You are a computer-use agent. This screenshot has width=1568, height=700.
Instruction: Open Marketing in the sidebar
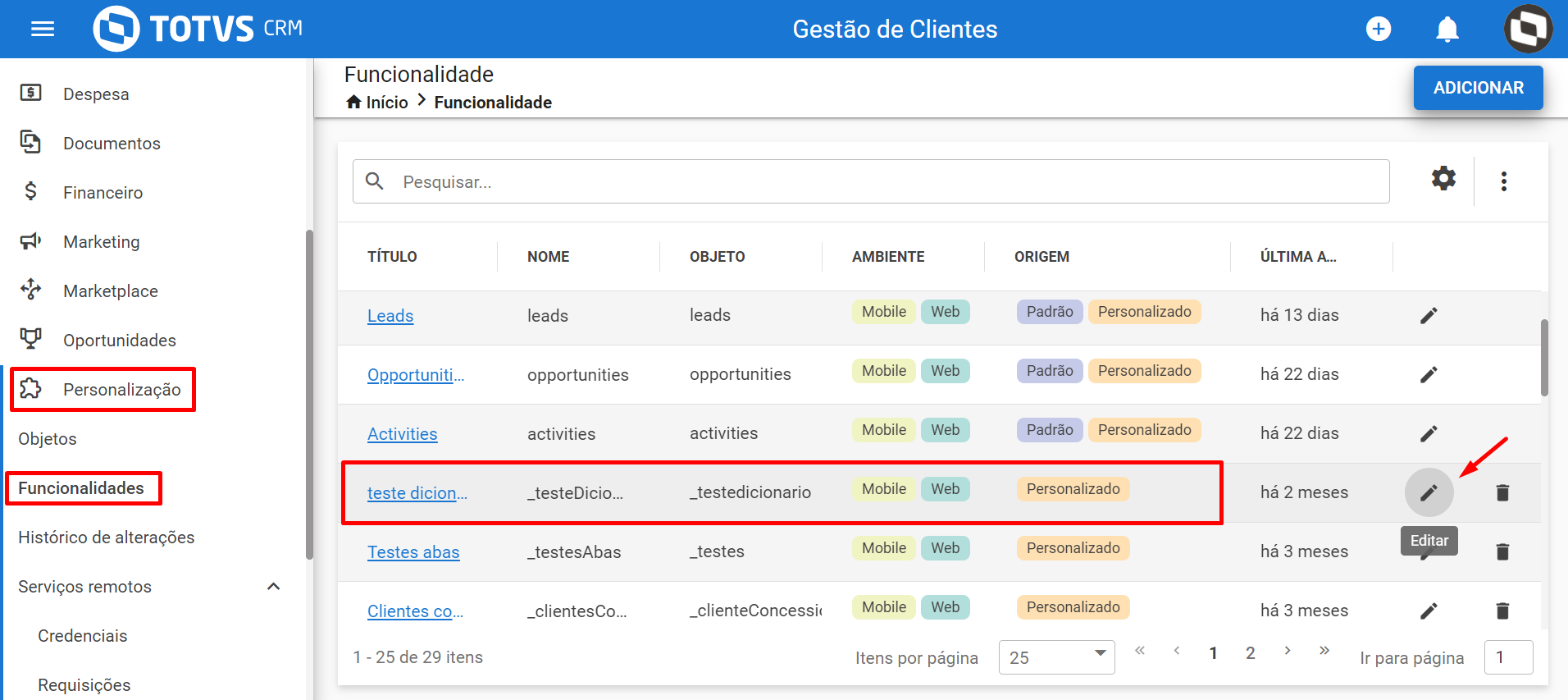point(102,241)
